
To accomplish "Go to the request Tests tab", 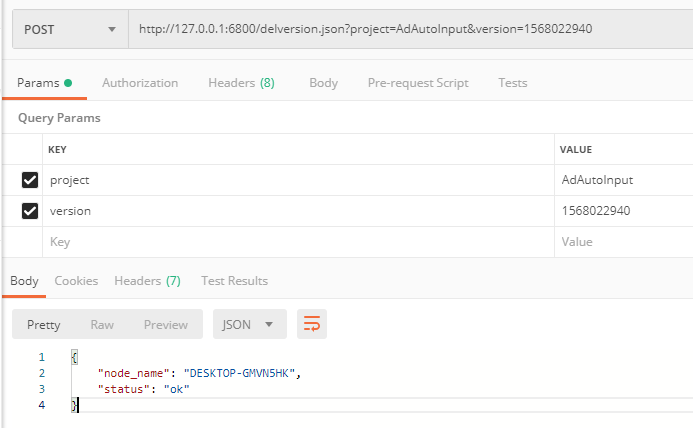I will tap(512, 83).
